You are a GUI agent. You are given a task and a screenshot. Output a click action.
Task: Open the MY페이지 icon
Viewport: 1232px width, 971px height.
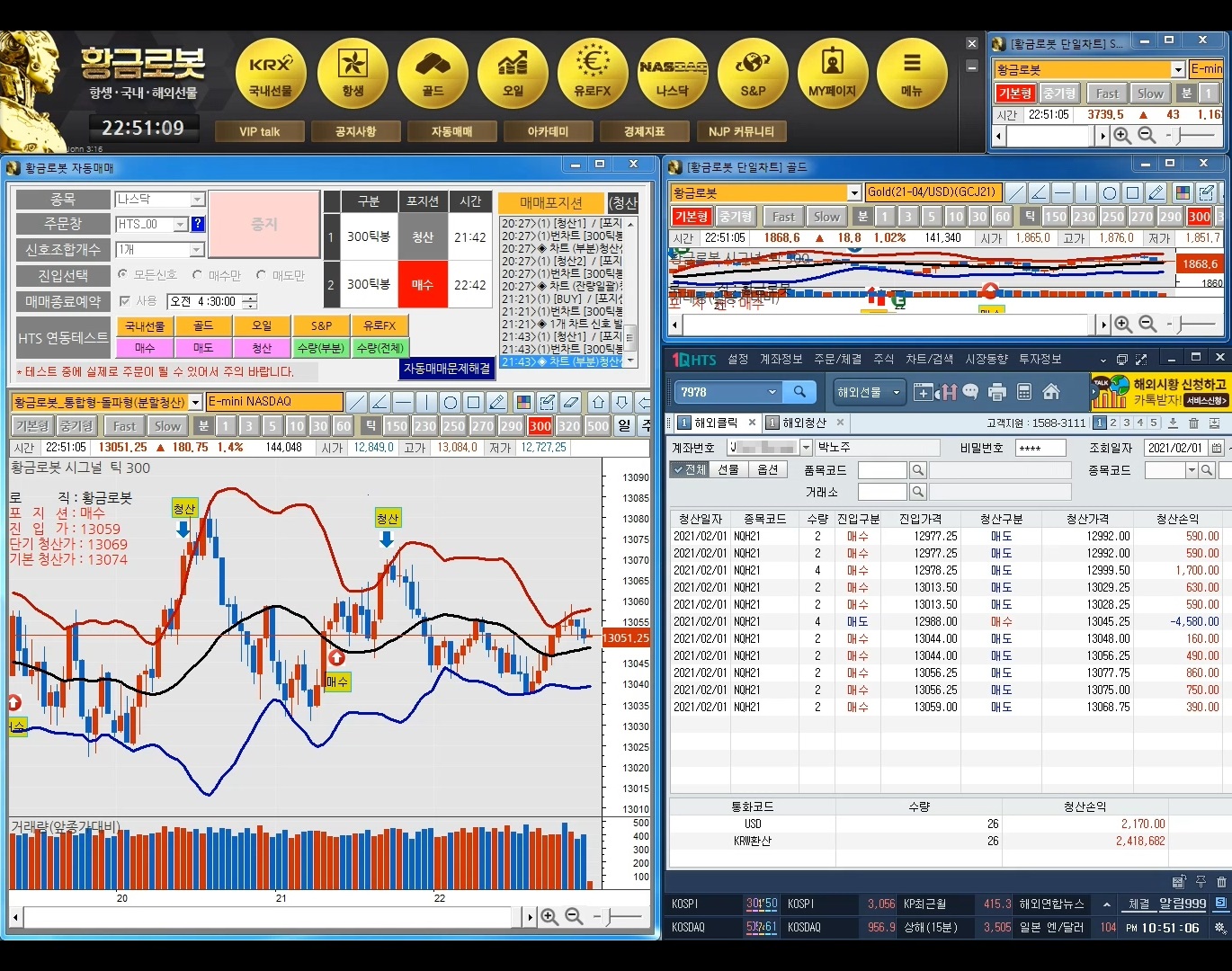coord(833,74)
